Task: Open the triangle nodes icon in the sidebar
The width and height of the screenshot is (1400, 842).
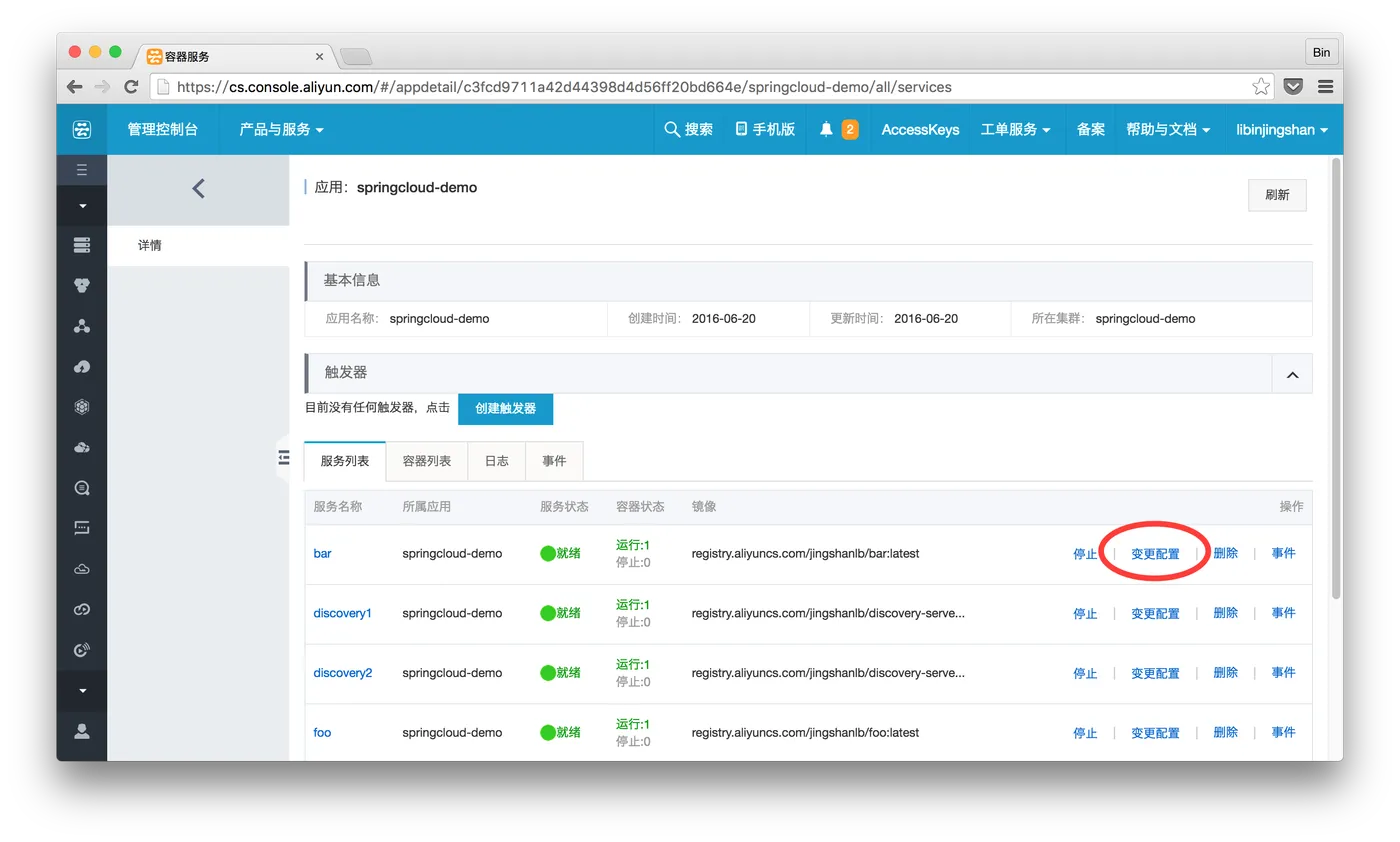Action: [82, 326]
